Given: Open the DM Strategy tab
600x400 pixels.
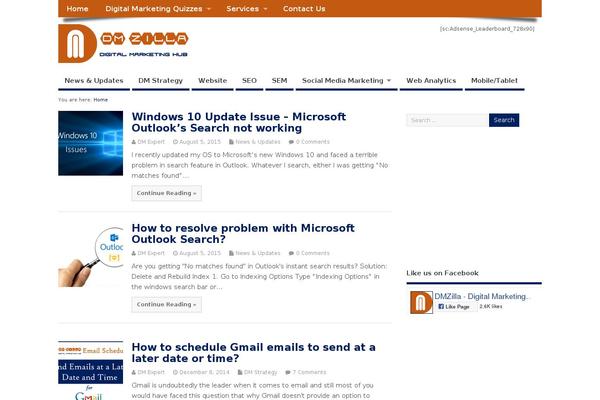Looking at the screenshot, I should coord(160,81).
